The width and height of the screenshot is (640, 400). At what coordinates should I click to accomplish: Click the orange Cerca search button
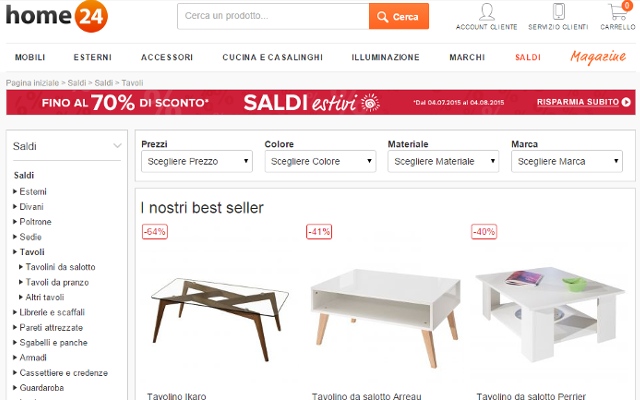[399, 16]
